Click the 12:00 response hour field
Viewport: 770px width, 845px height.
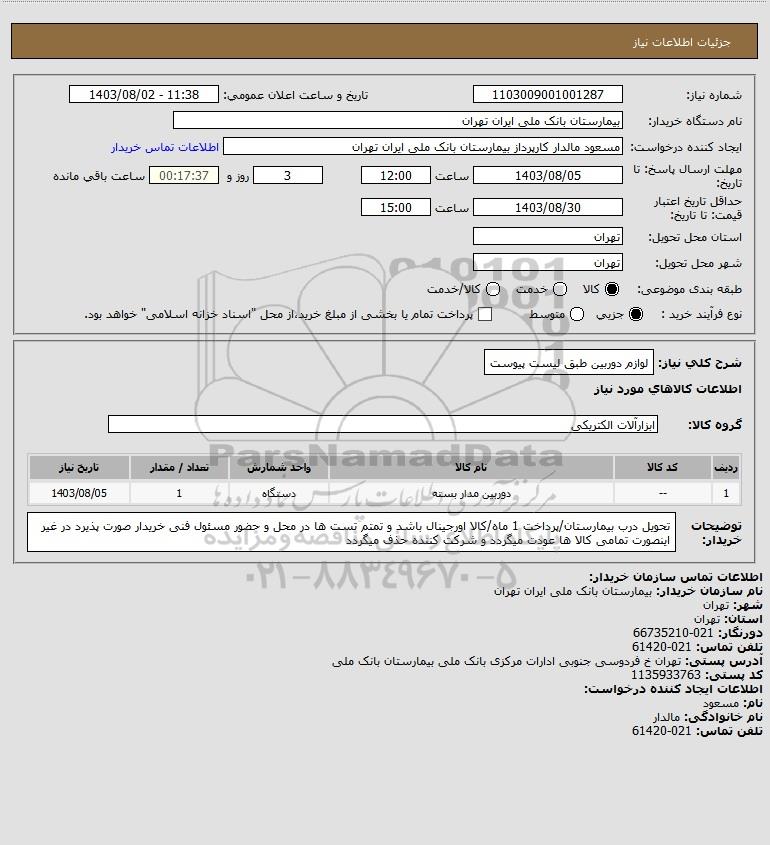click(x=396, y=175)
